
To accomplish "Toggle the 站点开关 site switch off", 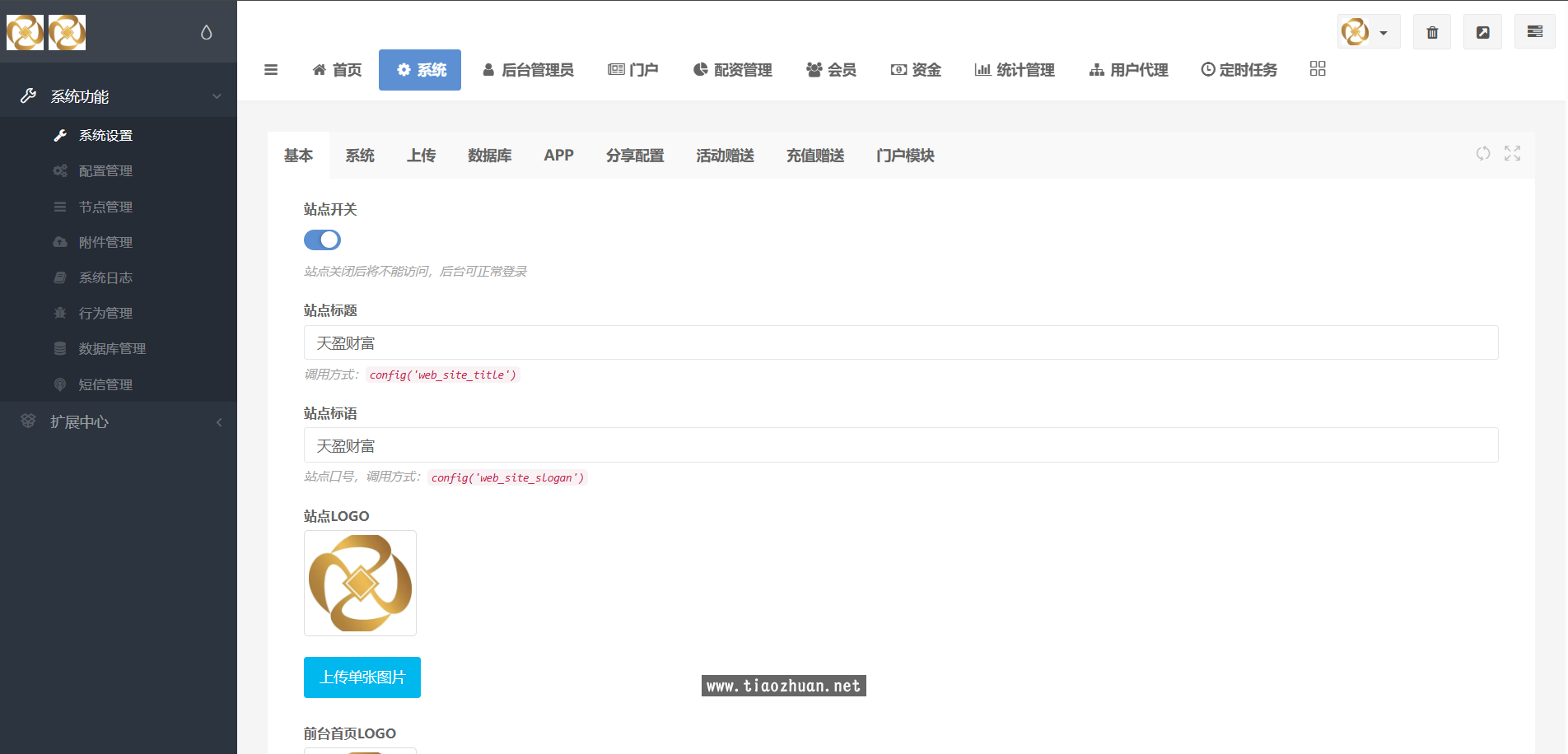I will pyautogui.click(x=322, y=240).
